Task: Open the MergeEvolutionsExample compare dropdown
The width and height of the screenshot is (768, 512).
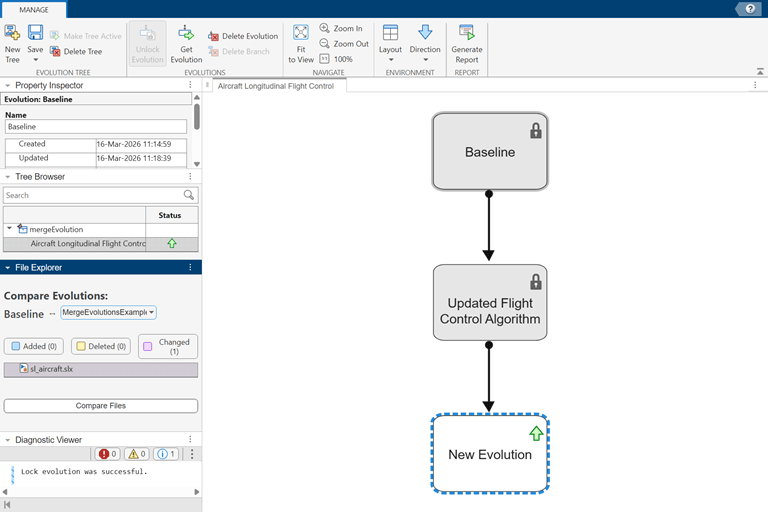Action: (x=108, y=312)
